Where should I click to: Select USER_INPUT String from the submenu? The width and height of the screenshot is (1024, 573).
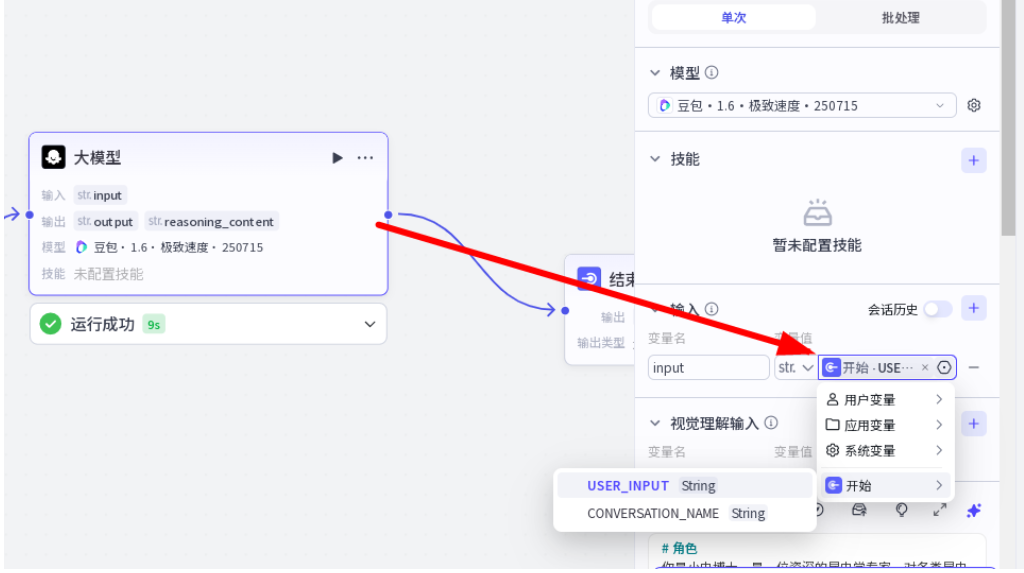coord(651,486)
